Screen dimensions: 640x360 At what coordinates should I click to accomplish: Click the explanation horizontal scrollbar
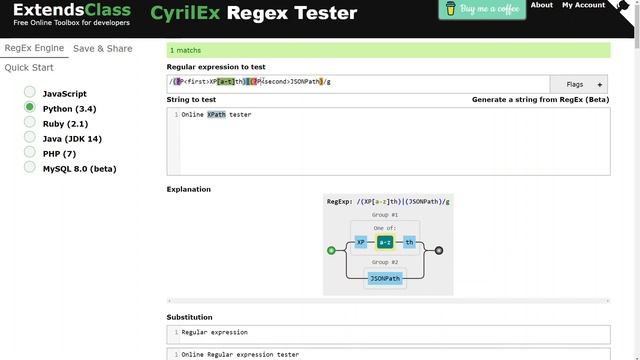[388, 301]
